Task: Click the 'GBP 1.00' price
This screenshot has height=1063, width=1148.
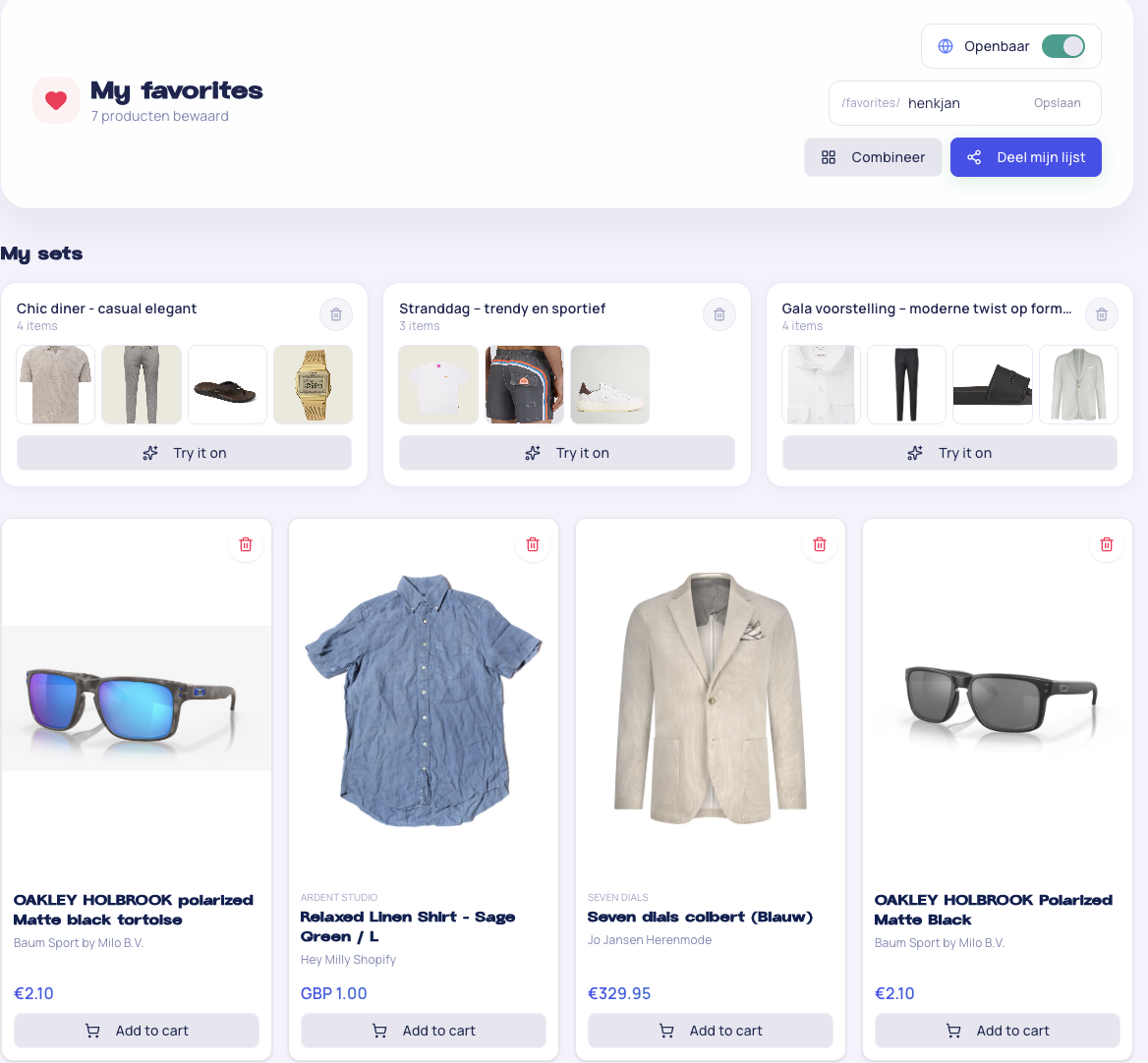Action: pos(334,993)
